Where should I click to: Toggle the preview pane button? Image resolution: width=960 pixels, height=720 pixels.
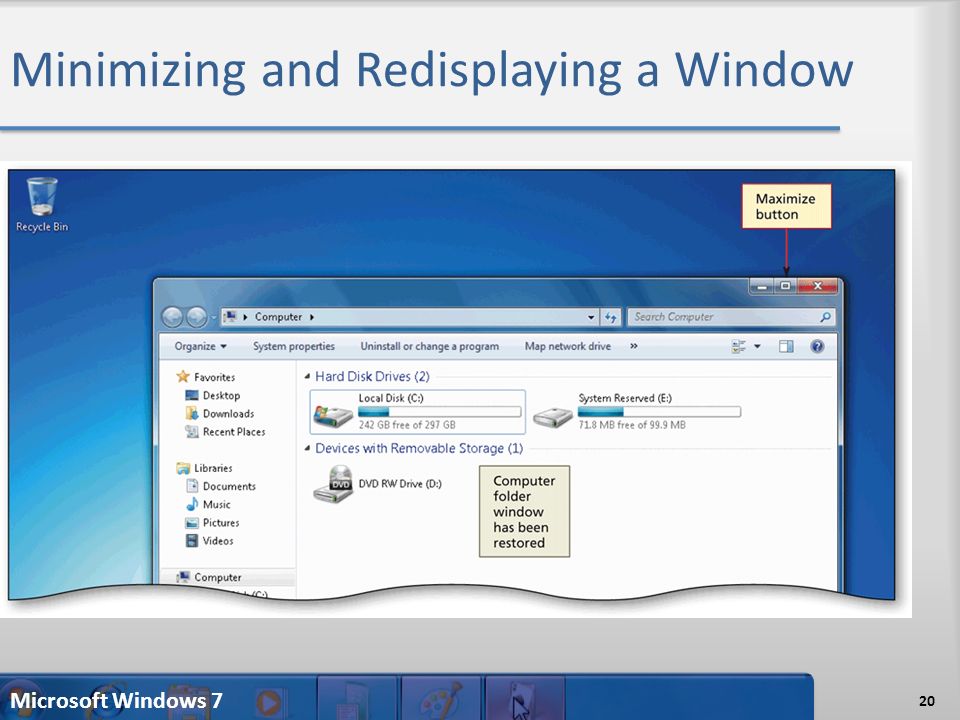pyautogui.click(x=786, y=347)
